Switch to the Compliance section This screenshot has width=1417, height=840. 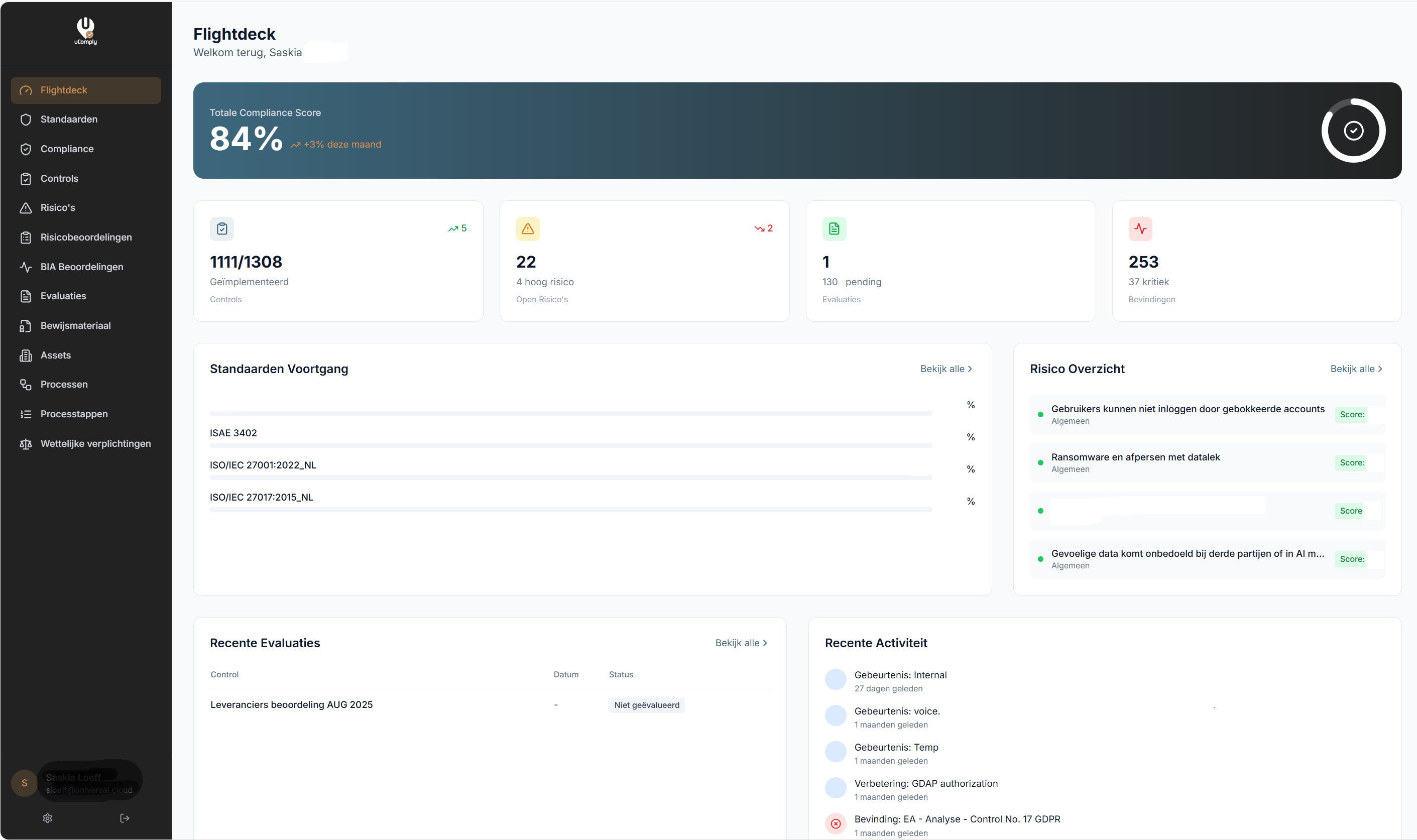pyautogui.click(x=26, y=149)
